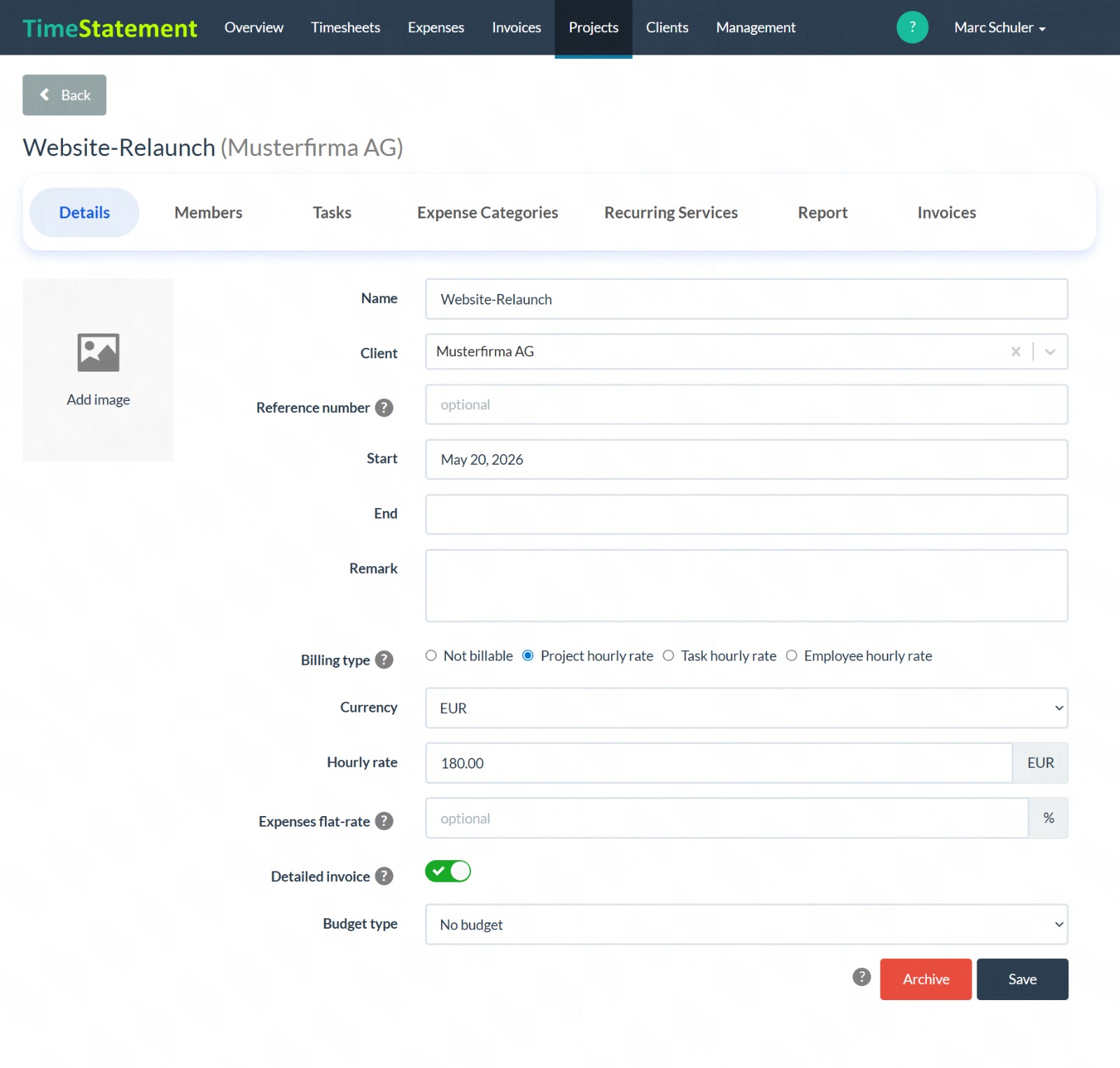The width and height of the screenshot is (1120, 1068).
Task: Go to Overview in top navigation
Action: (x=254, y=27)
